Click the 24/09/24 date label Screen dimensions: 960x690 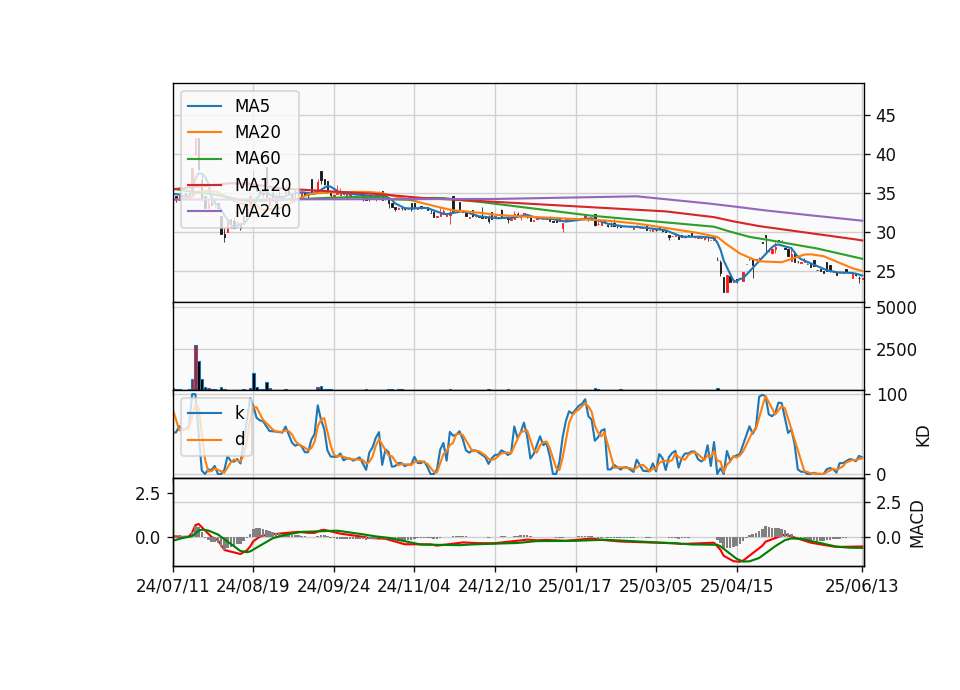pos(334,586)
